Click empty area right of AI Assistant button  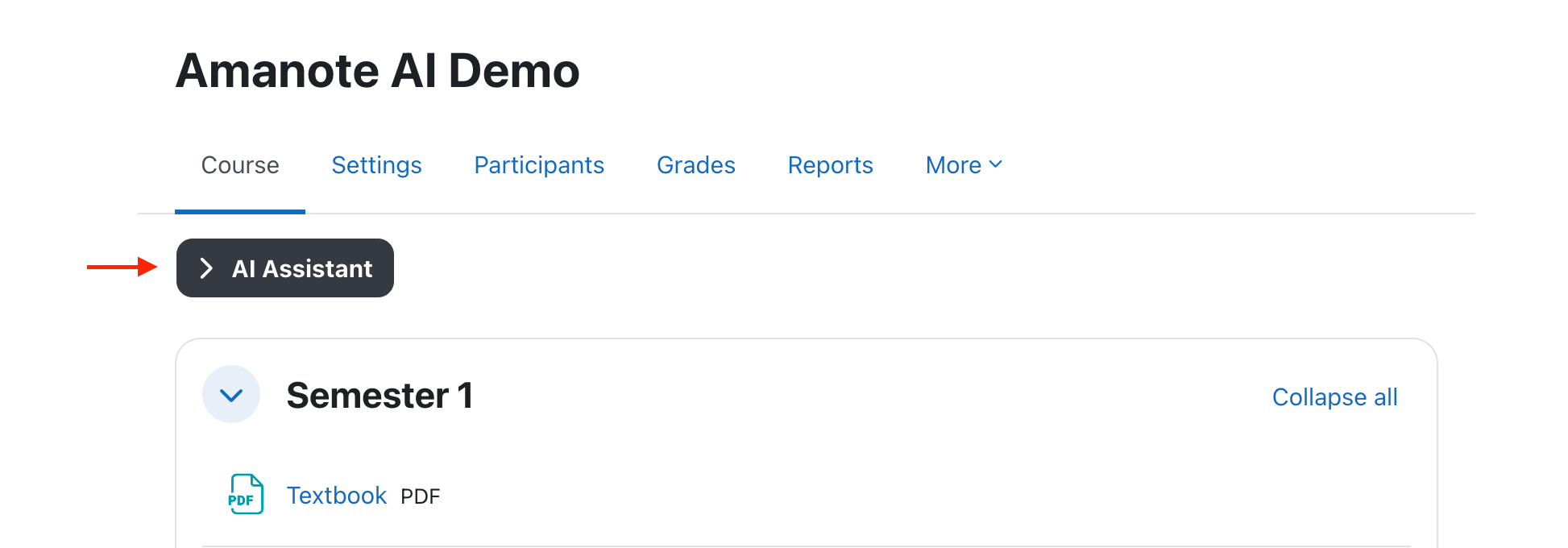pos(806,268)
